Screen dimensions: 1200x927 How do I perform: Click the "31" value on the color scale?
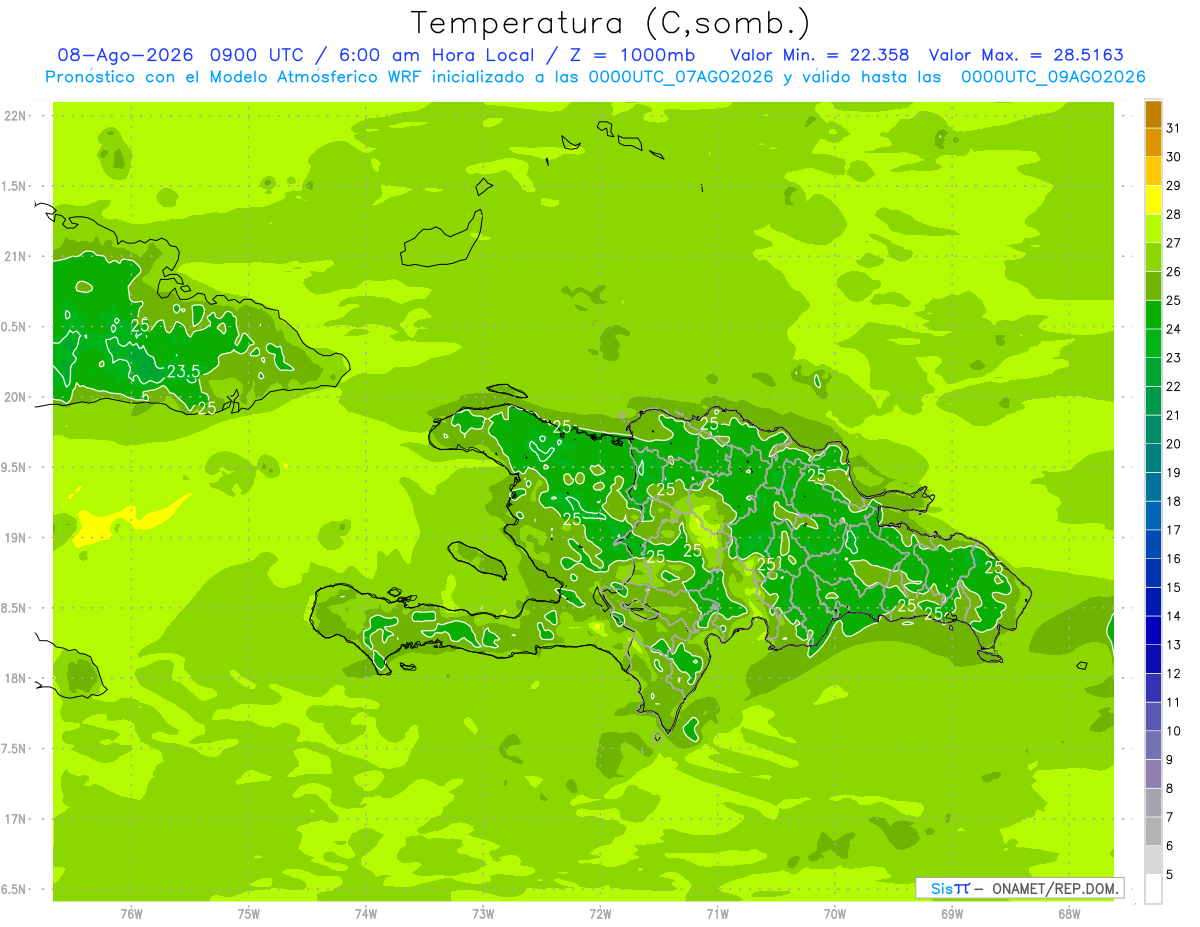[1174, 128]
